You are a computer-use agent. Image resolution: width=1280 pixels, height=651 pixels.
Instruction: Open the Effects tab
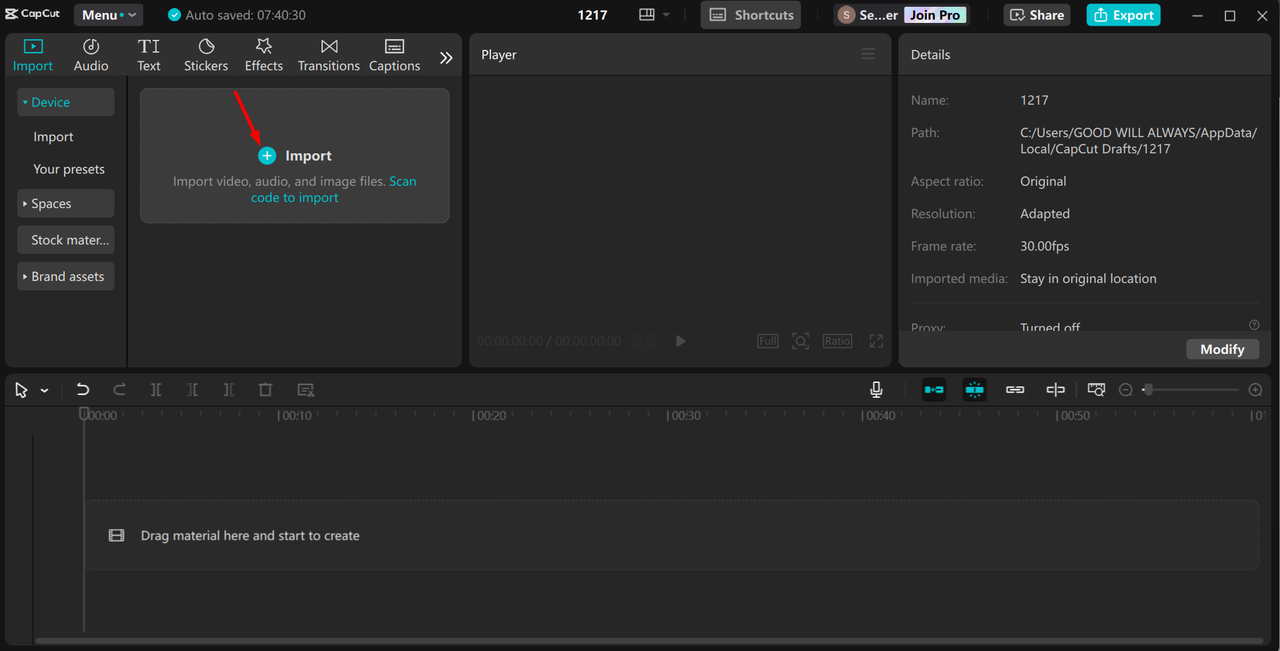[x=264, y=55]
